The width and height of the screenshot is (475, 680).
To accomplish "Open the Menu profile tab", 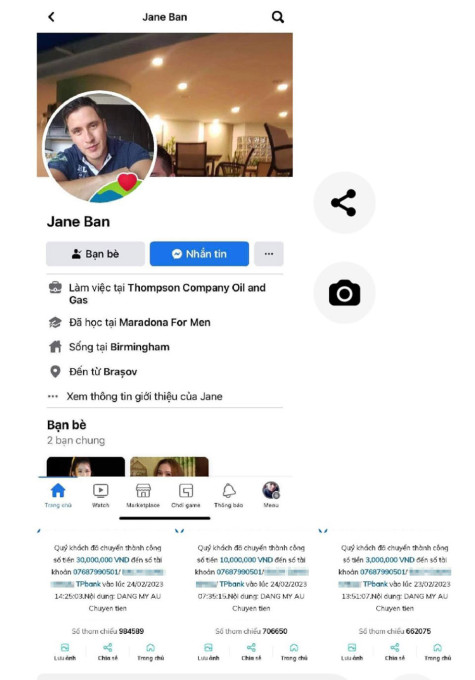I will (271, 495).
